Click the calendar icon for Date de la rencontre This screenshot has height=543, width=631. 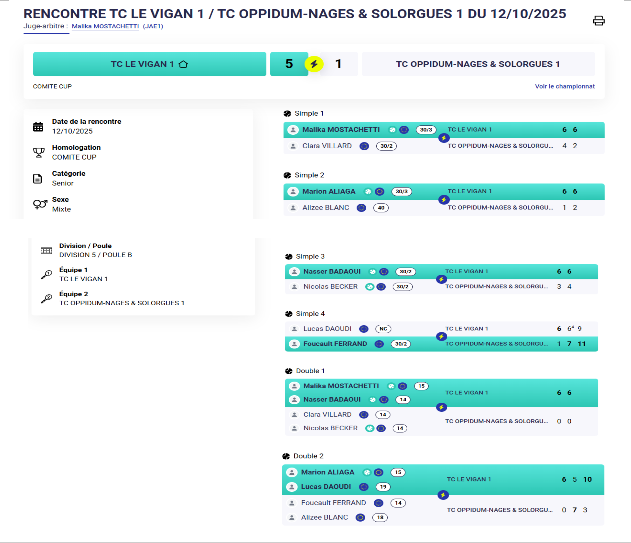[x=38, y=127]
